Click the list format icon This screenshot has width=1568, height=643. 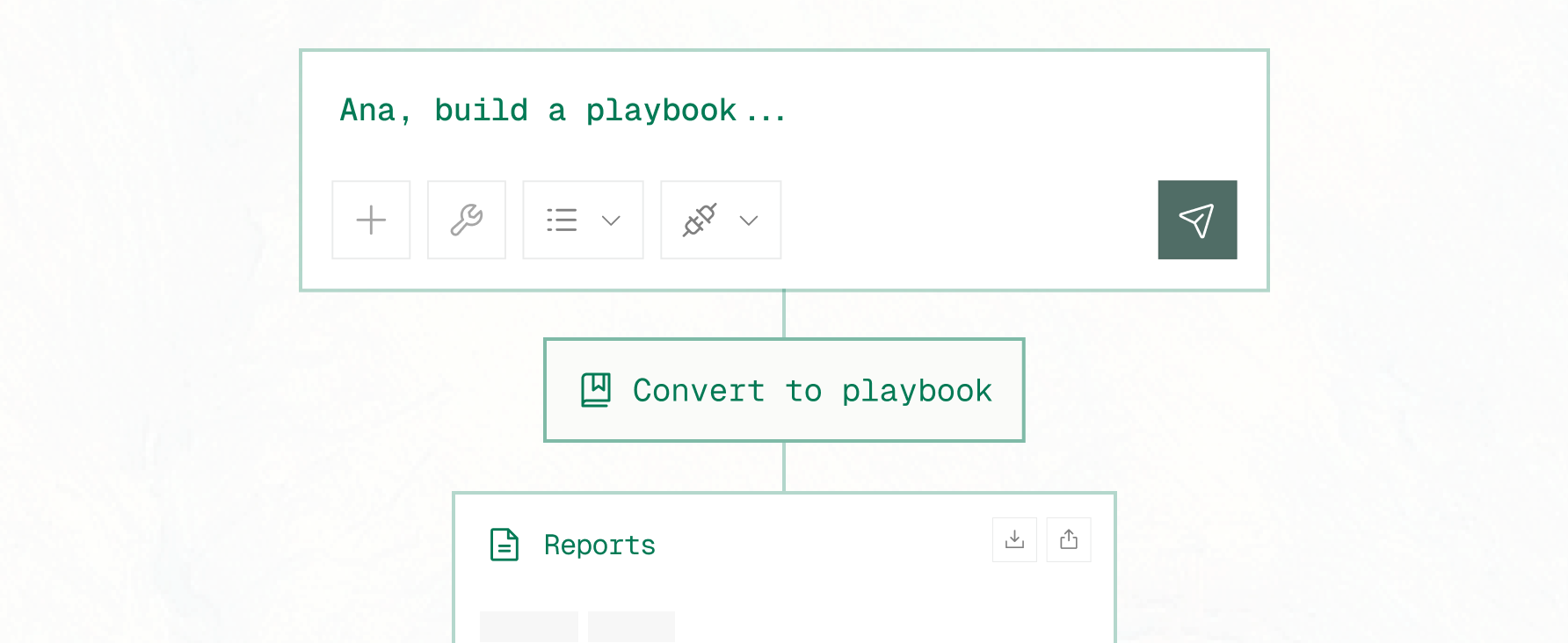[562, 220]
